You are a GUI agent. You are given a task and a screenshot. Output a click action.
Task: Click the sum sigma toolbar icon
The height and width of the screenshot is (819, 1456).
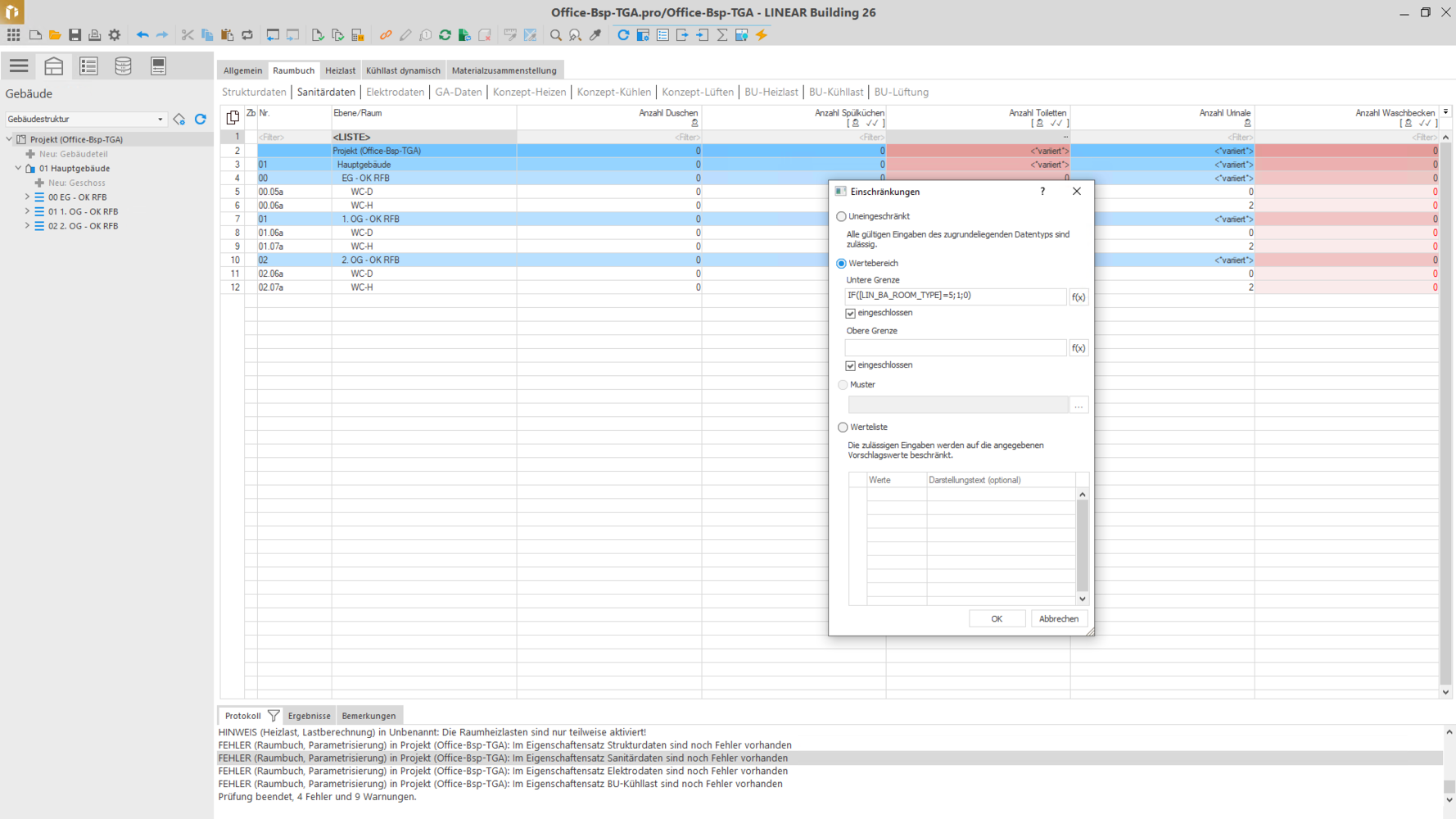722,35
